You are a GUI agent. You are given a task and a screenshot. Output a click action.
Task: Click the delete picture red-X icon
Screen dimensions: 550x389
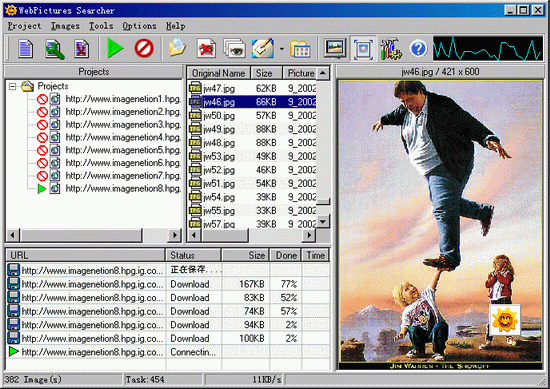[206, 48]
